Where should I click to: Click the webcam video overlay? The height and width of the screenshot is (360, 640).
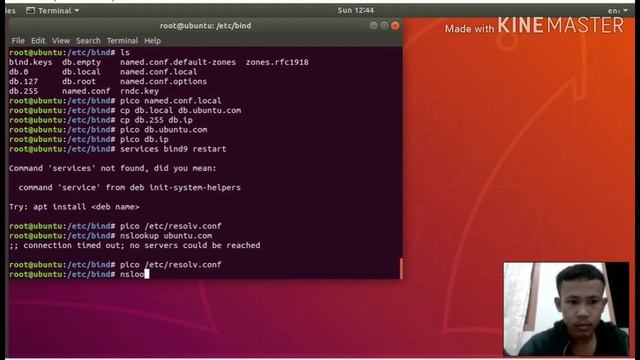[566, 309]
